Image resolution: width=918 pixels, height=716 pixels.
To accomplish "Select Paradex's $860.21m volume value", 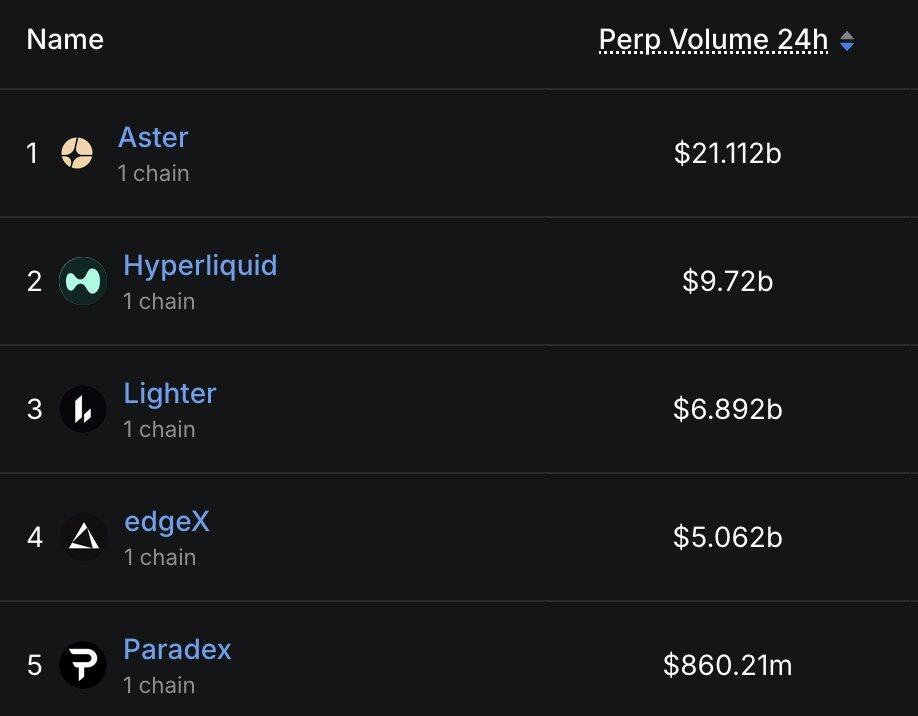I will 728,665.
